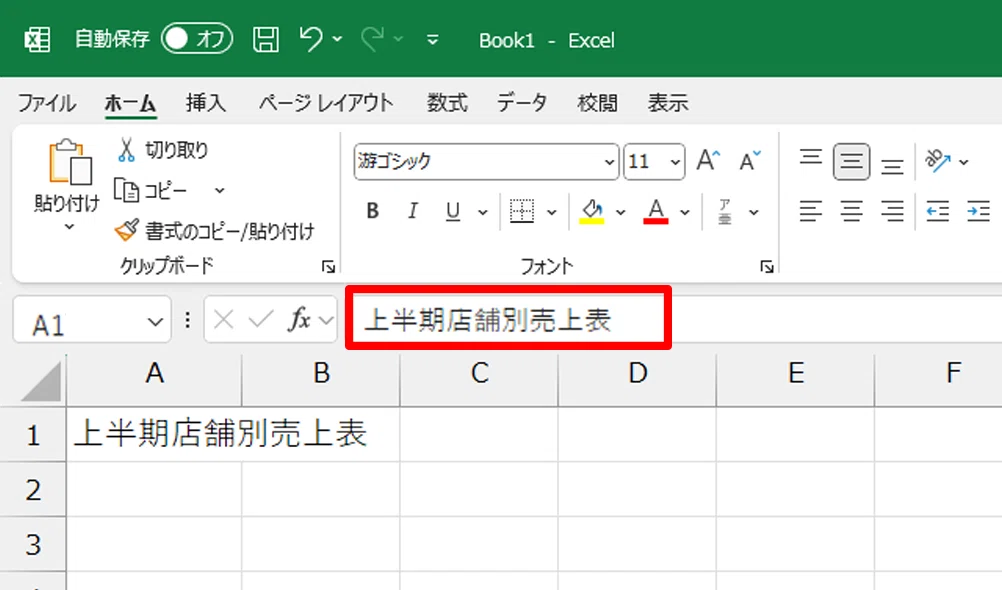Viewport: 1002px width, 590px height.
Task: Click 書式のコピー/貼り付け format painter
Action: tap(215, 231)
